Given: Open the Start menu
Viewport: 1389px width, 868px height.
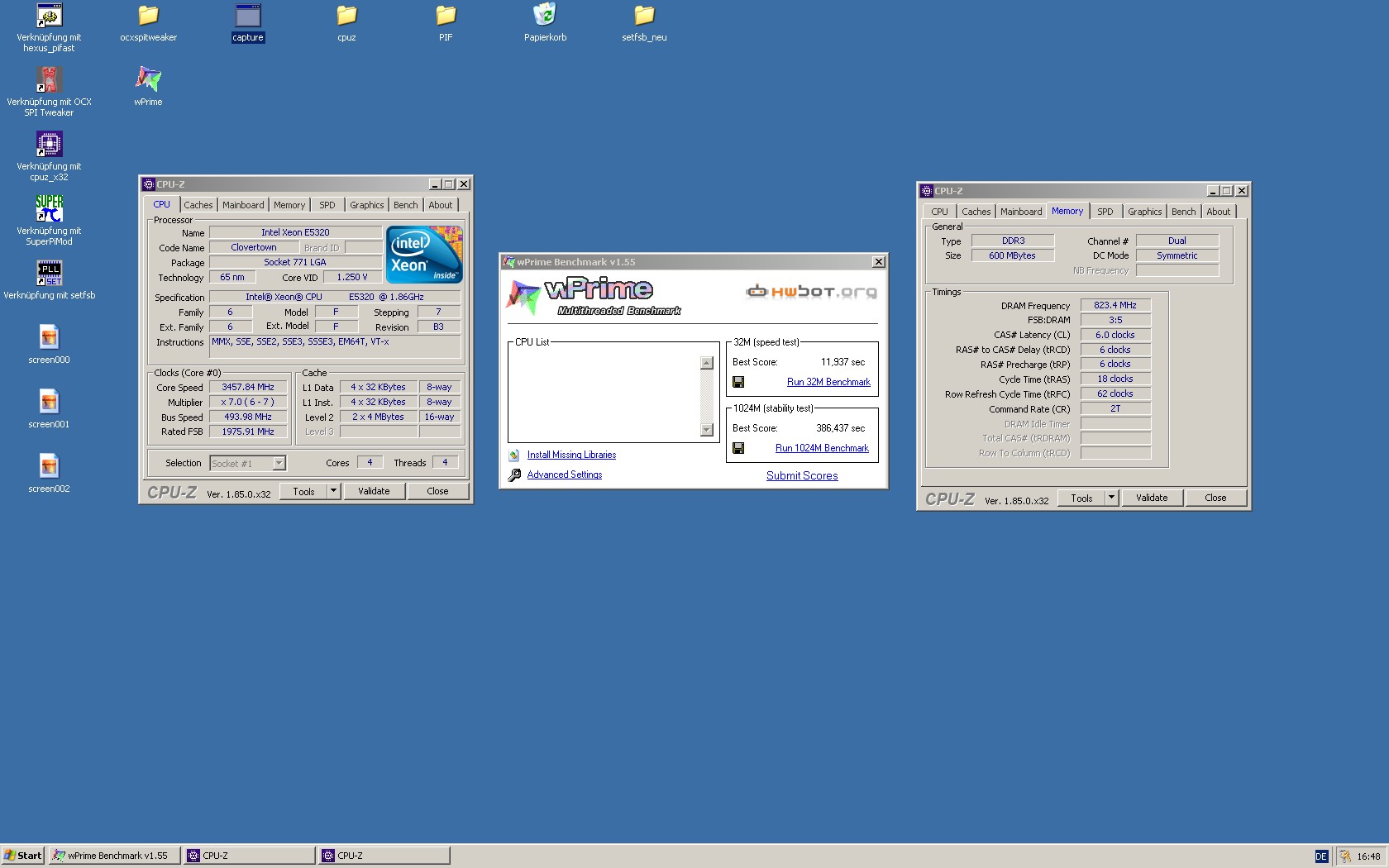Looking at the screenshot, I should pyautogui.click(x=23, y=856).
